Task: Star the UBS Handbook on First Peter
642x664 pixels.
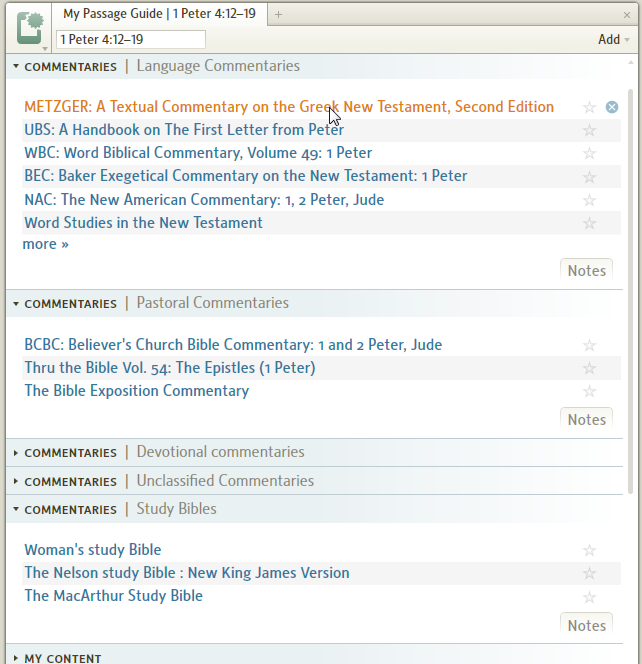Action: click(x=589, y=130)
